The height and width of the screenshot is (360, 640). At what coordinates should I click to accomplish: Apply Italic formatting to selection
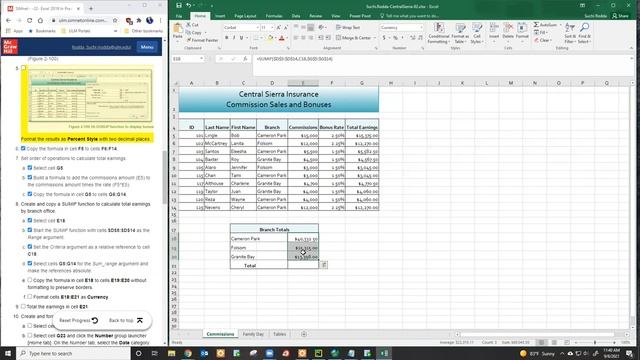tap(234, 38)
